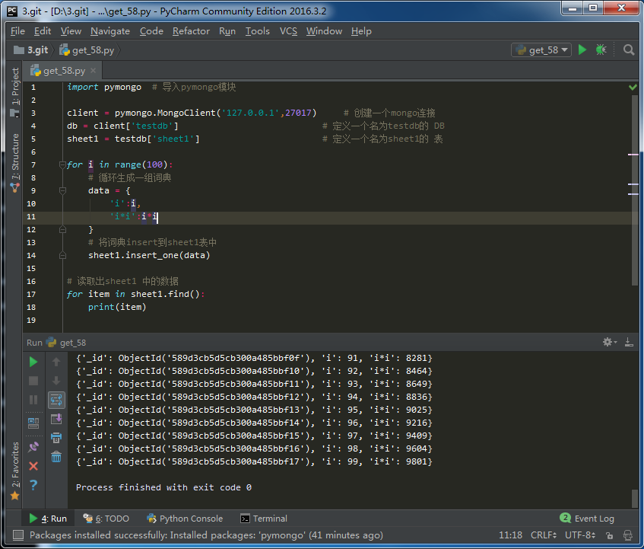Open Run panel help question mark
Image resolution: width=644 pixels, height=549 pixels.
coord(33,485)
